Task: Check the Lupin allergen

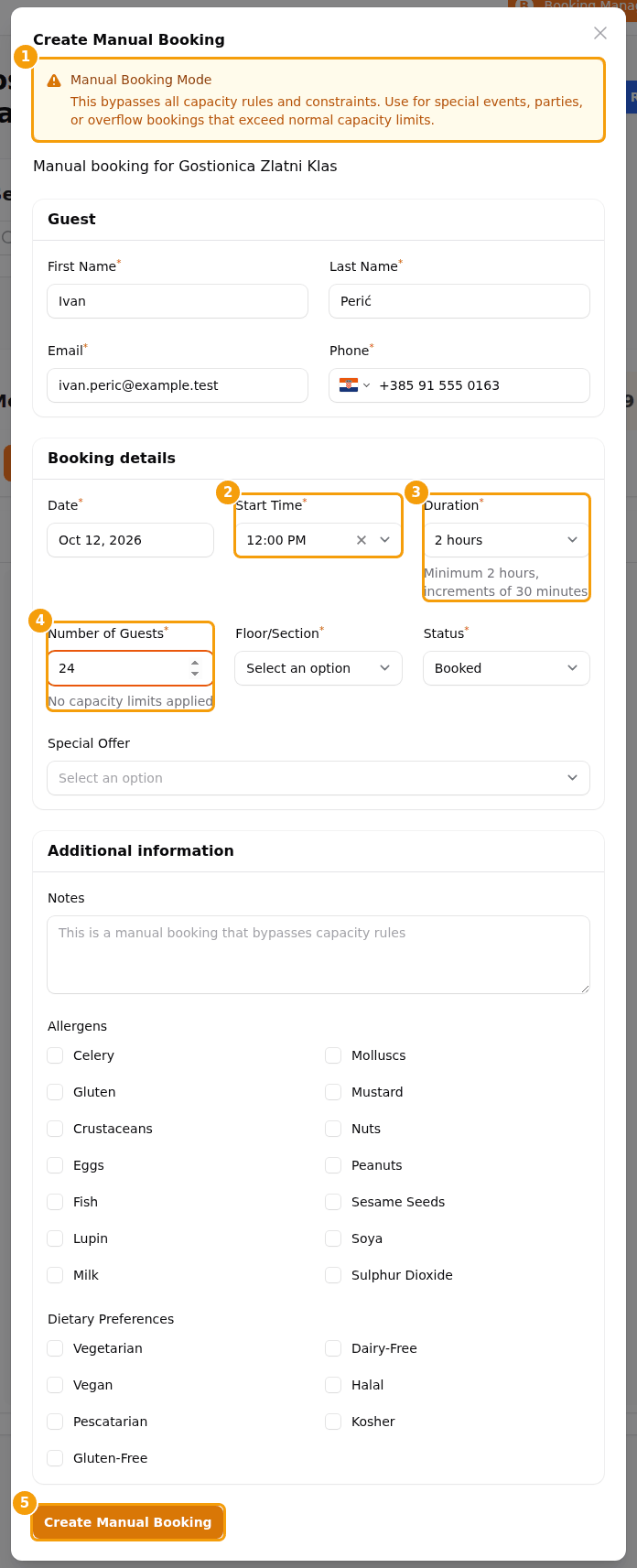Action: [55, 1238]
